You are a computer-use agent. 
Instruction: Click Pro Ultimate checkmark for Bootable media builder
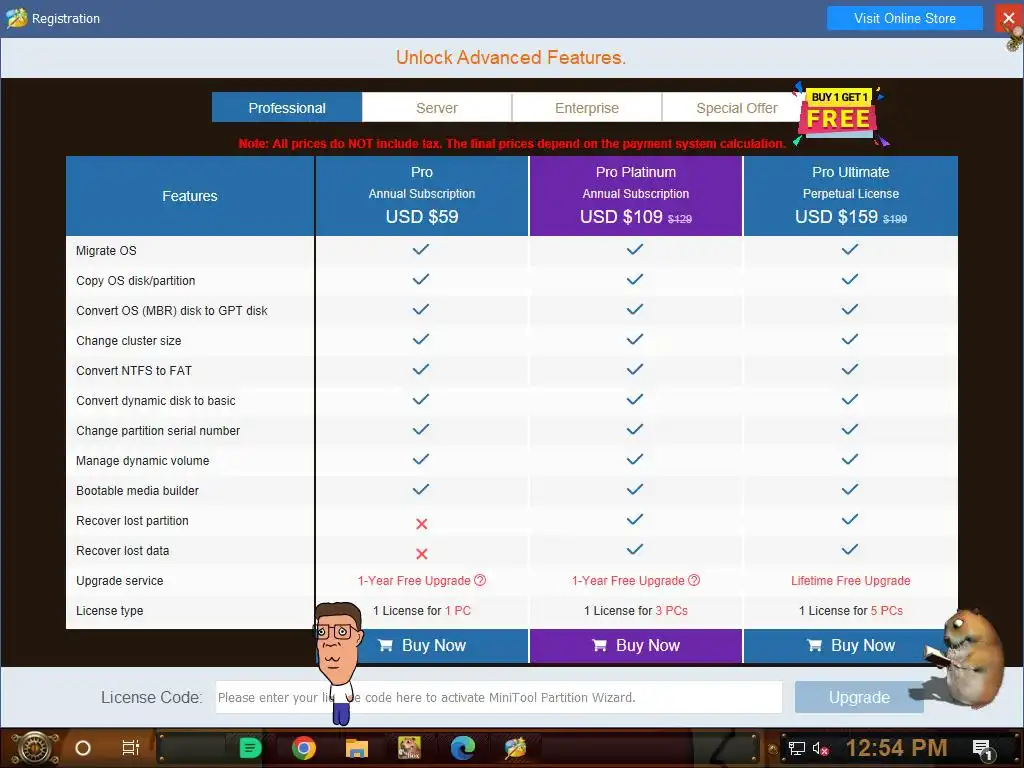850,489
